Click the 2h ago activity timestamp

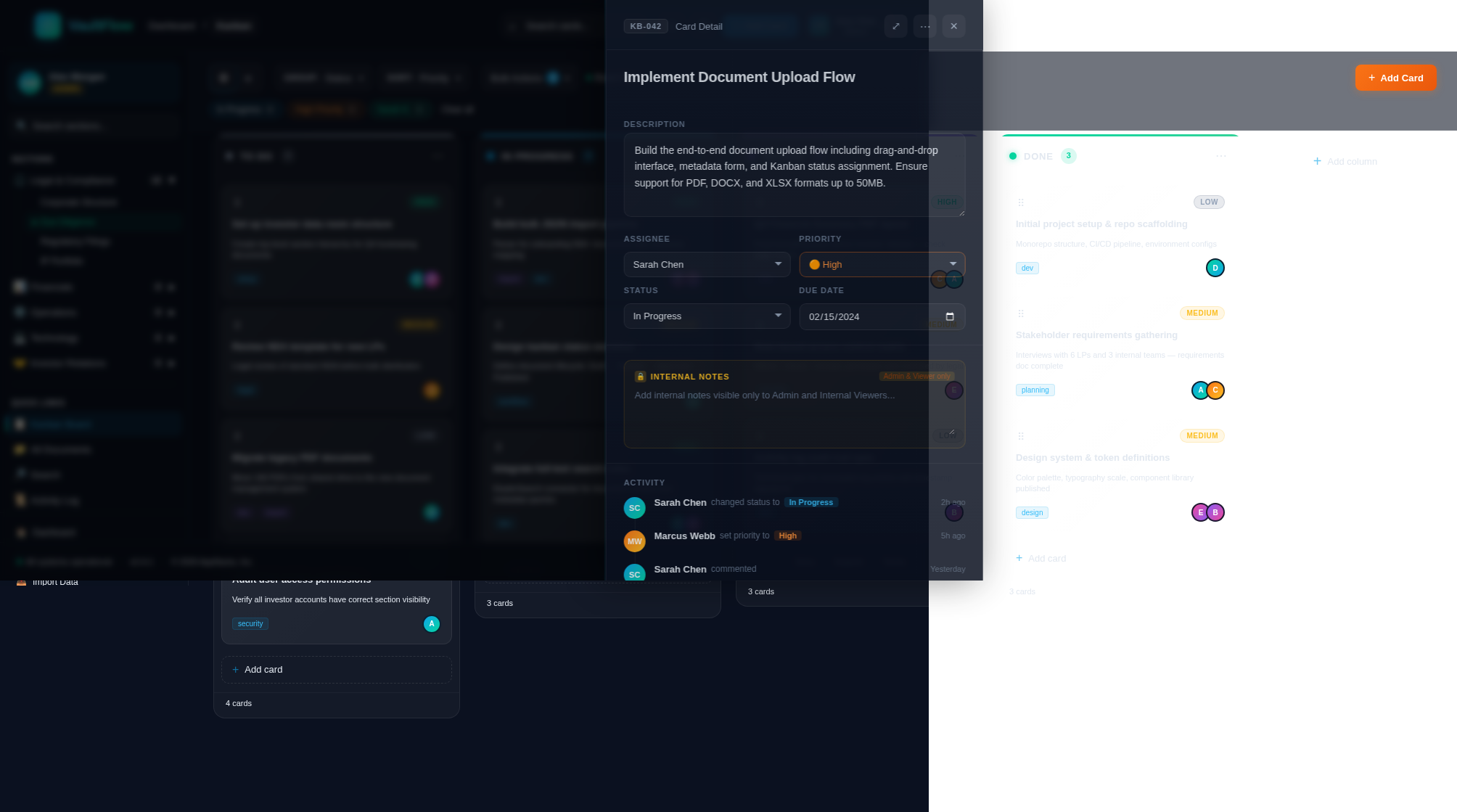point(953,502)
